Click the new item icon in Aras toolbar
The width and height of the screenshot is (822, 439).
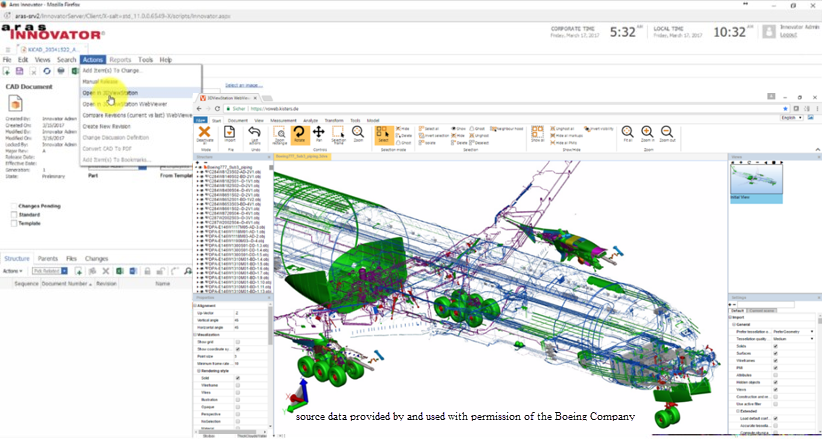click(6, 71)
